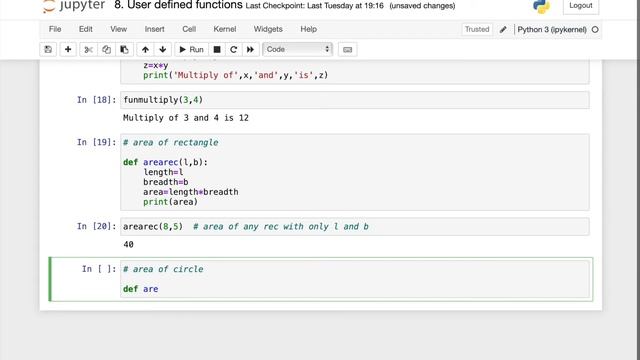Click output text 'Multiply of 3 and 4 is 12'
Screen dimensions: 640x360
coord(186,118)
